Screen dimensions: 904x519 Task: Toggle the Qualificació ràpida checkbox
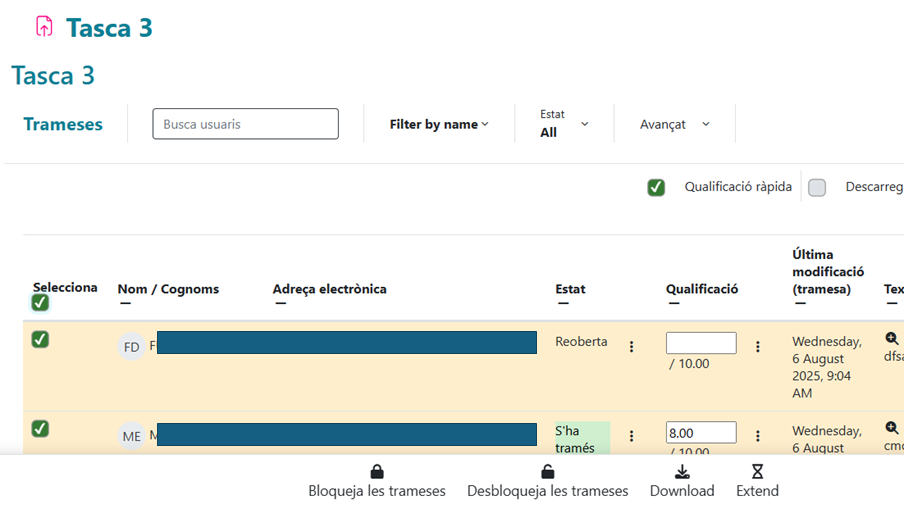pos(656,187)
